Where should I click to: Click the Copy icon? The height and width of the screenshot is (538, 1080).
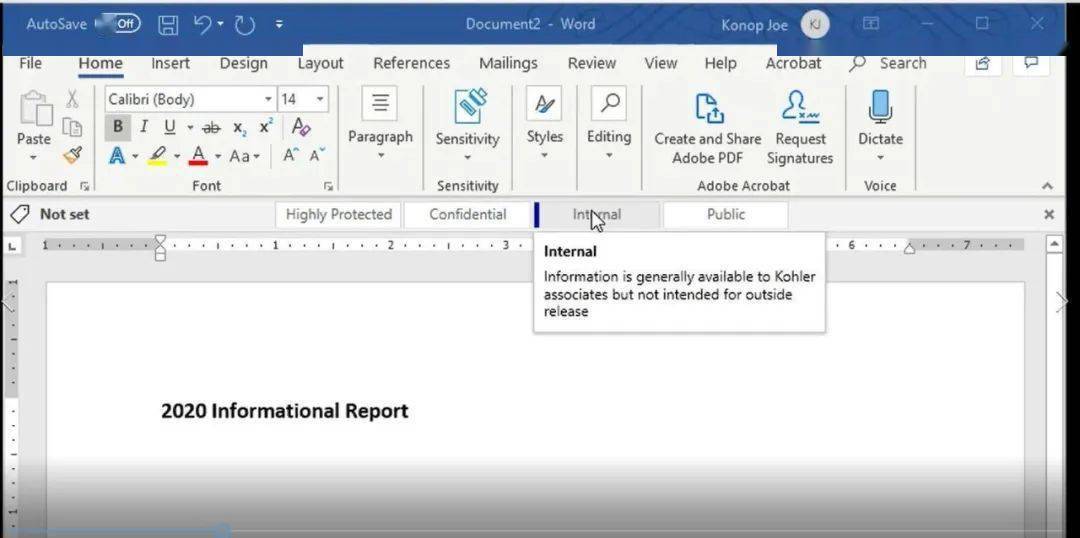[x=72, y=127]
